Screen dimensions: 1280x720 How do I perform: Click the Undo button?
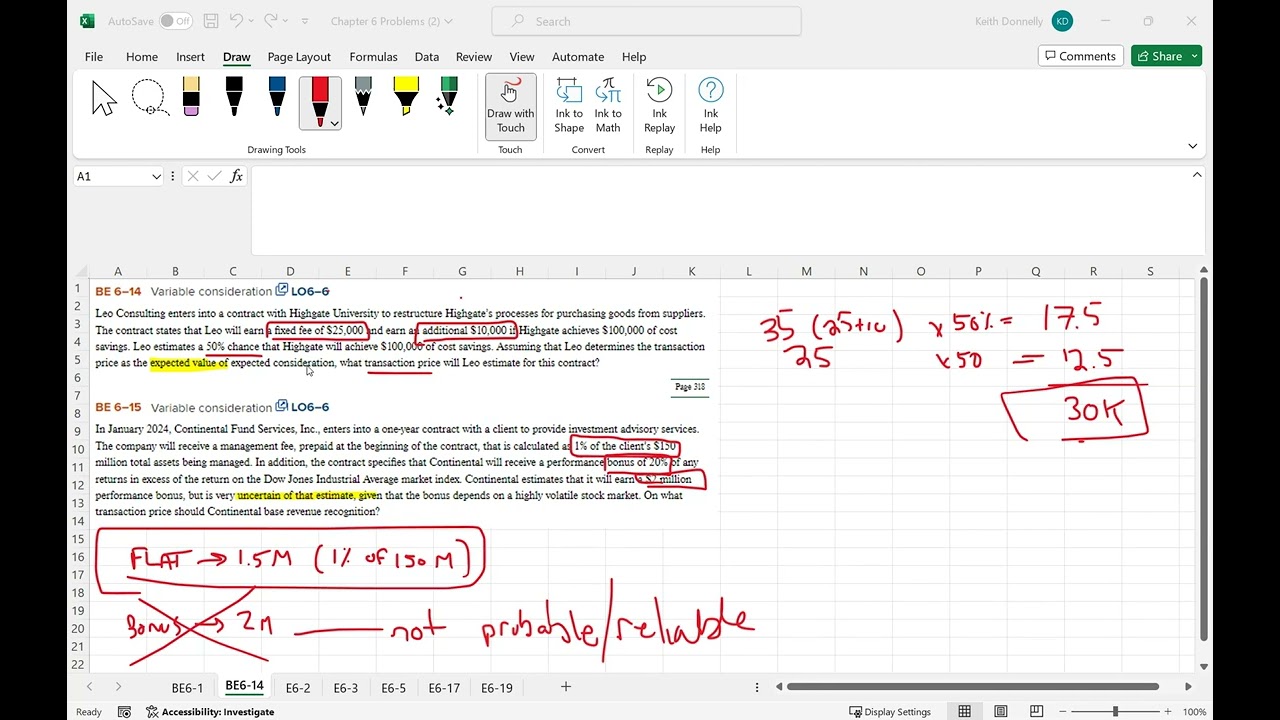pyautogui.click(x=236, y=21)
